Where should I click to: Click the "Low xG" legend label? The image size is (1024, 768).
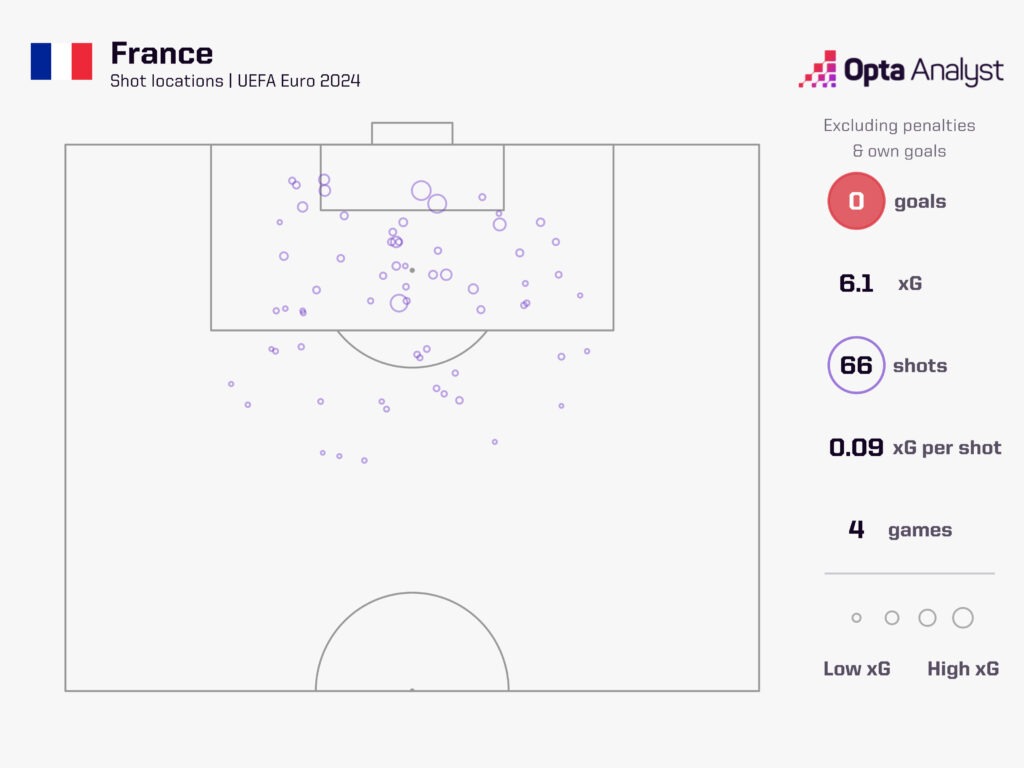856,669
